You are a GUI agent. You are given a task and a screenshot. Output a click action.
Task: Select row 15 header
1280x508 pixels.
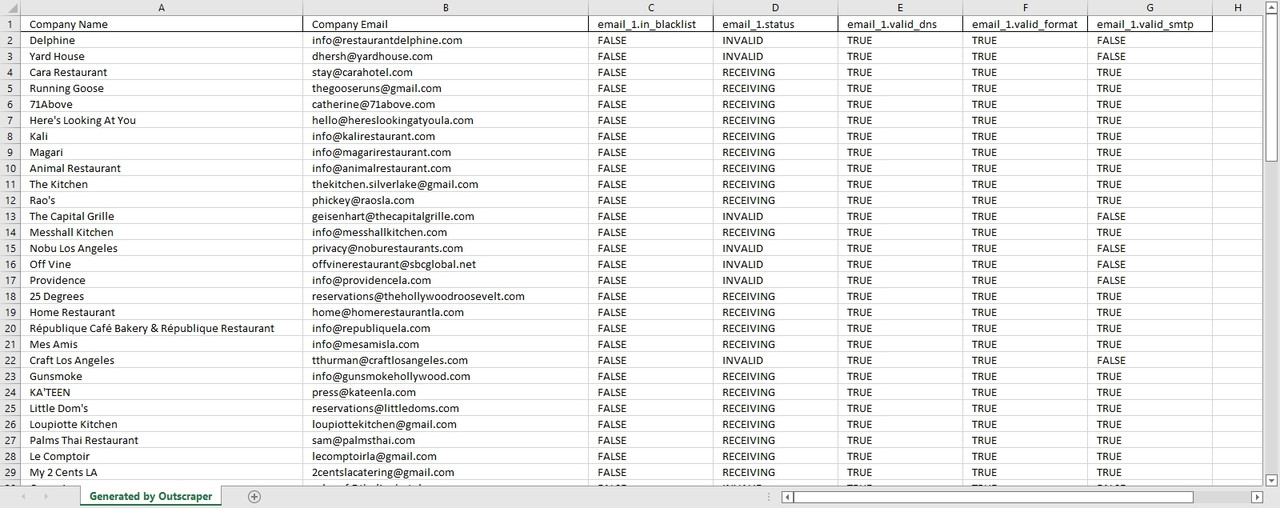(x=11, y=248)
